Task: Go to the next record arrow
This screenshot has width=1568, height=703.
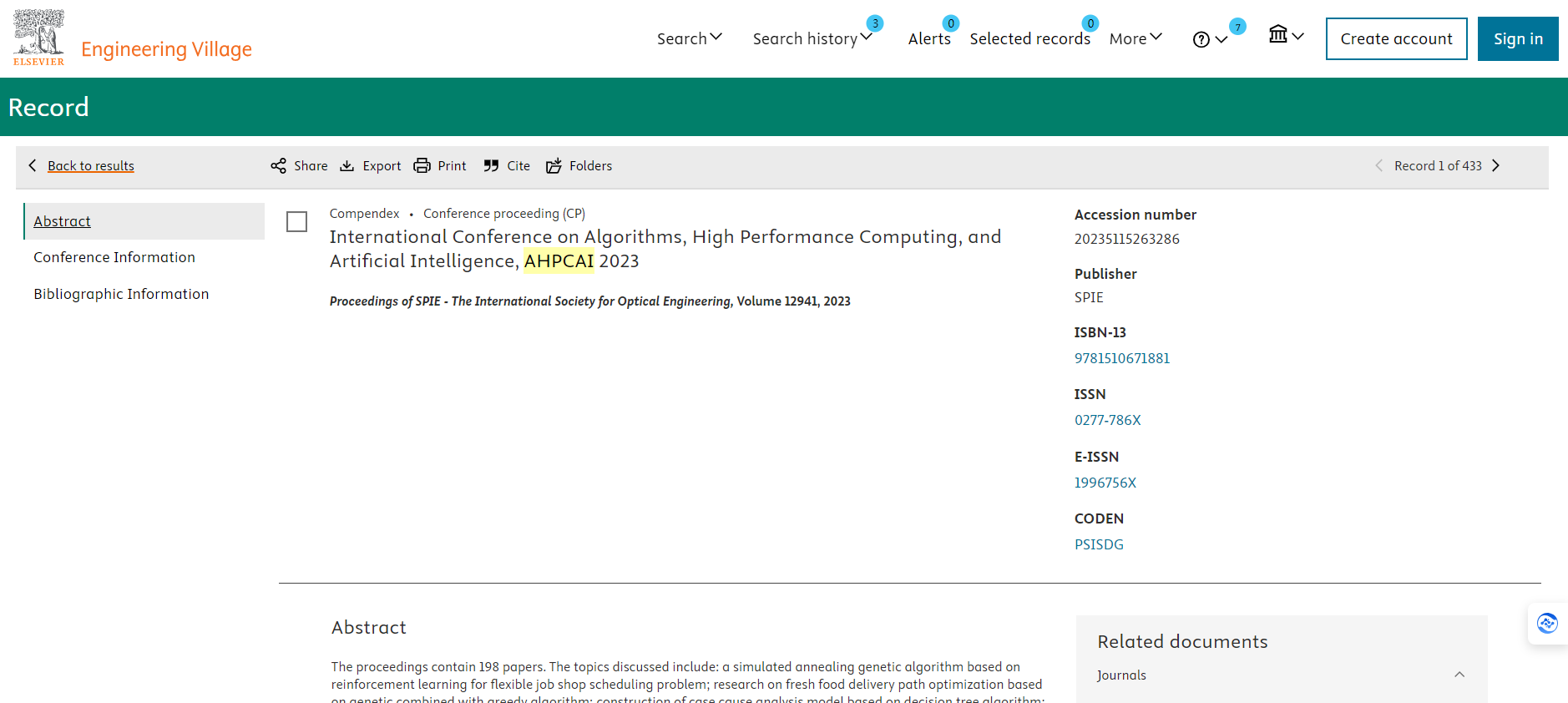Action: [x=1495, y=165]
